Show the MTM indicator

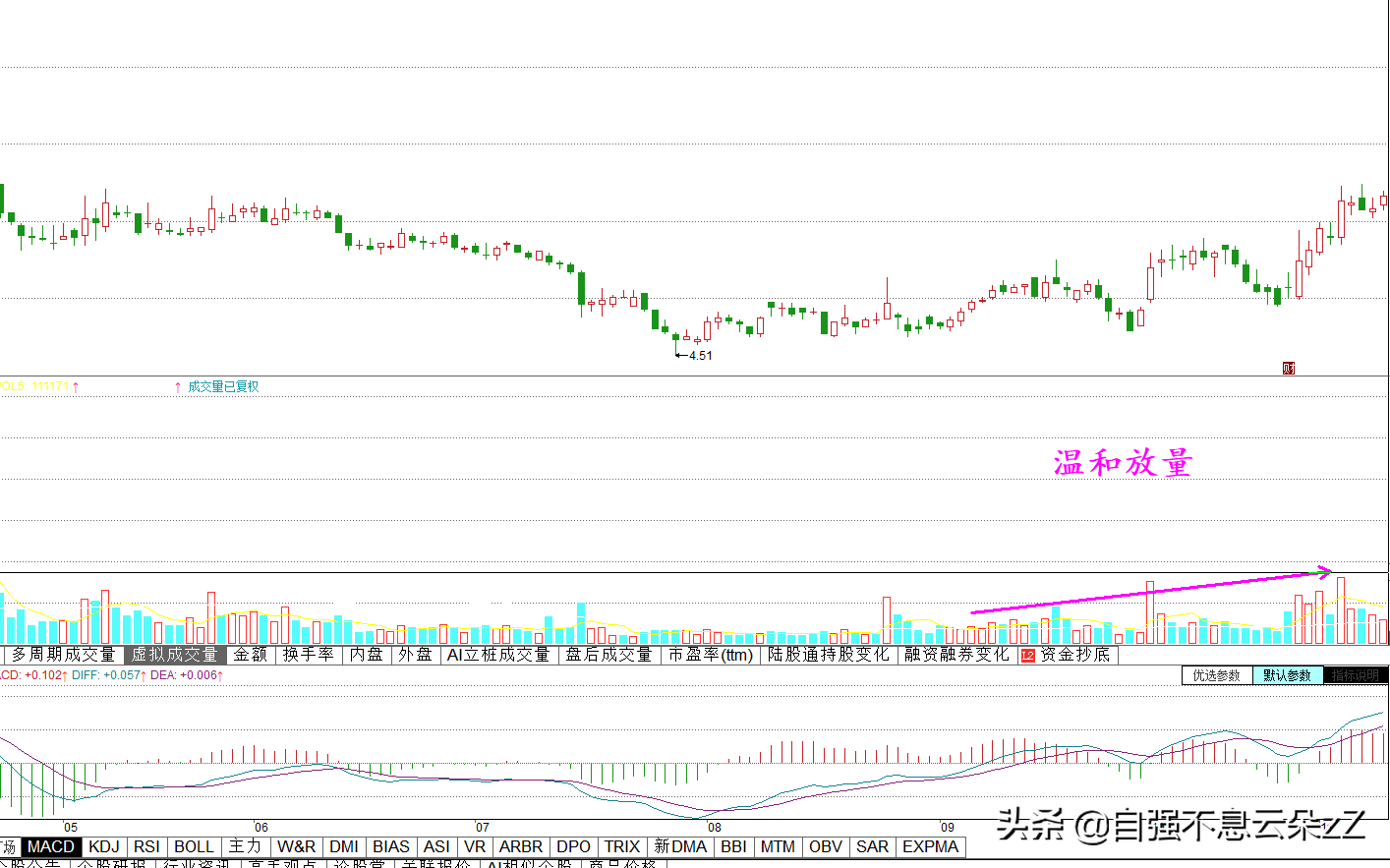click(x=778, y=846)
